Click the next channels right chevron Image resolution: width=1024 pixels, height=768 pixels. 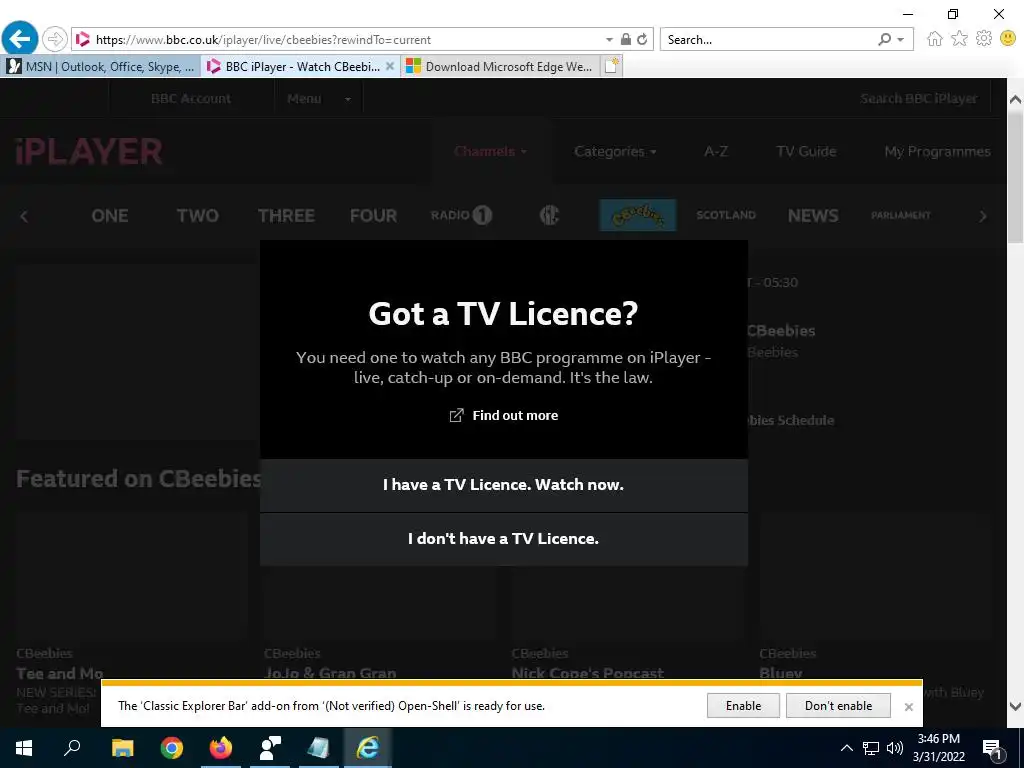983,216
